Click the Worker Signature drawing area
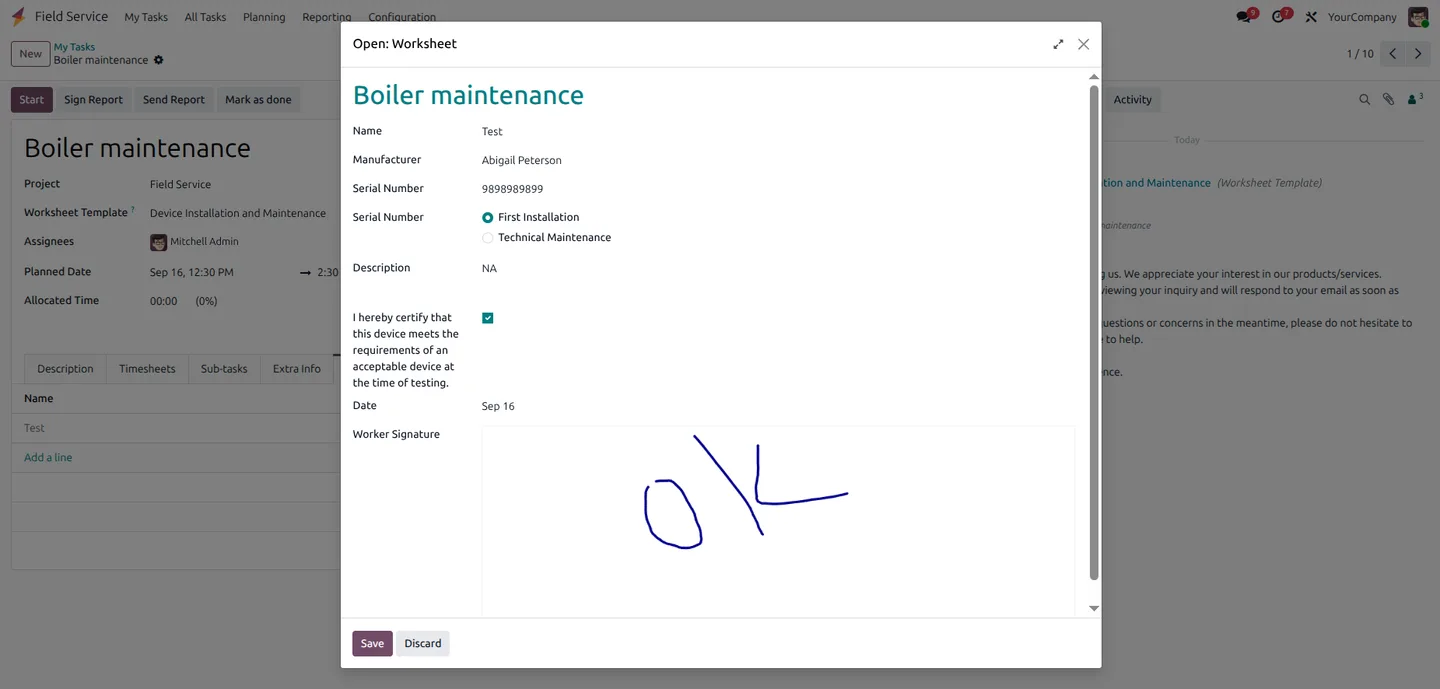 click(778, 521)
